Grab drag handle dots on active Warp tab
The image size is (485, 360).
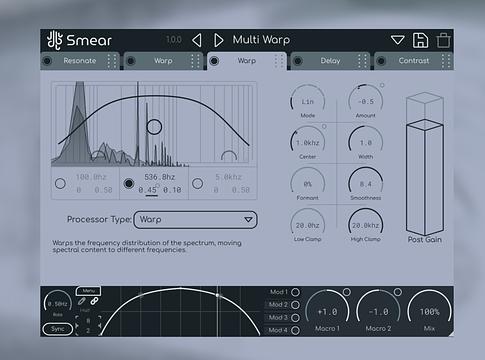[x=279, y=61]
